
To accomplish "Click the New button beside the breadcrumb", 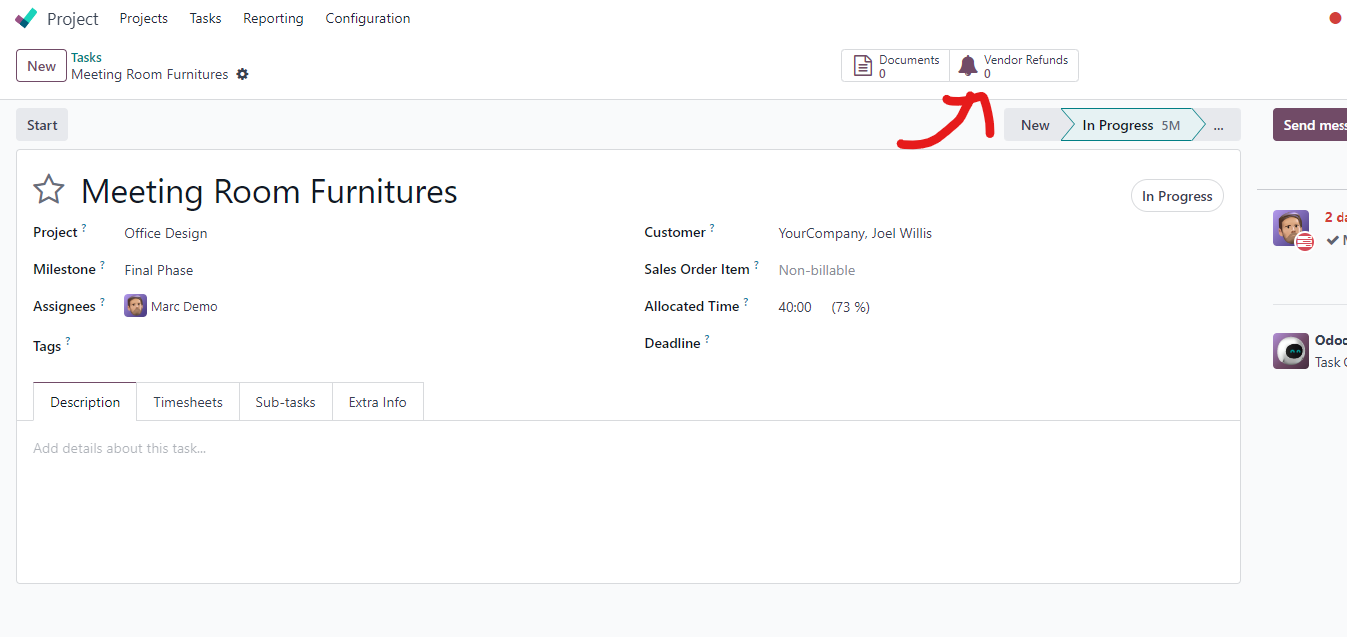I will point(41,66).
